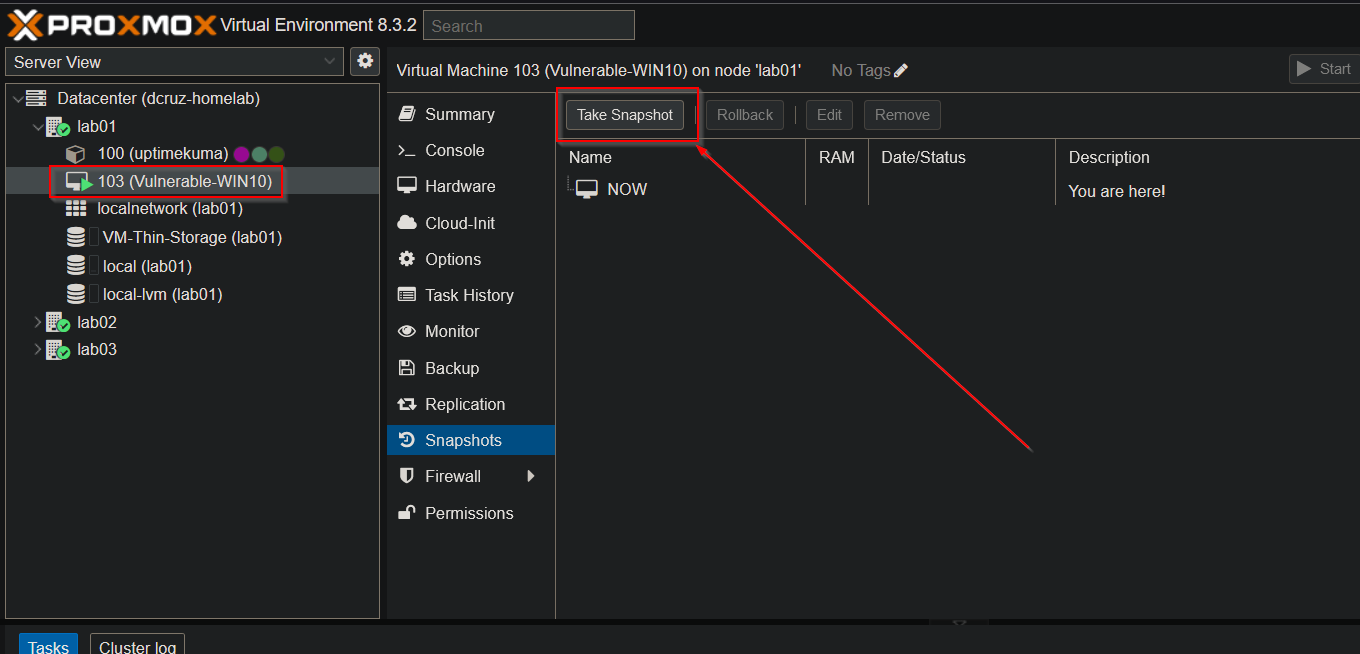This screenshot has width=1360, height=654.
Task: Collapse the Datacenter tree node arrow
Action: point(18,99)
